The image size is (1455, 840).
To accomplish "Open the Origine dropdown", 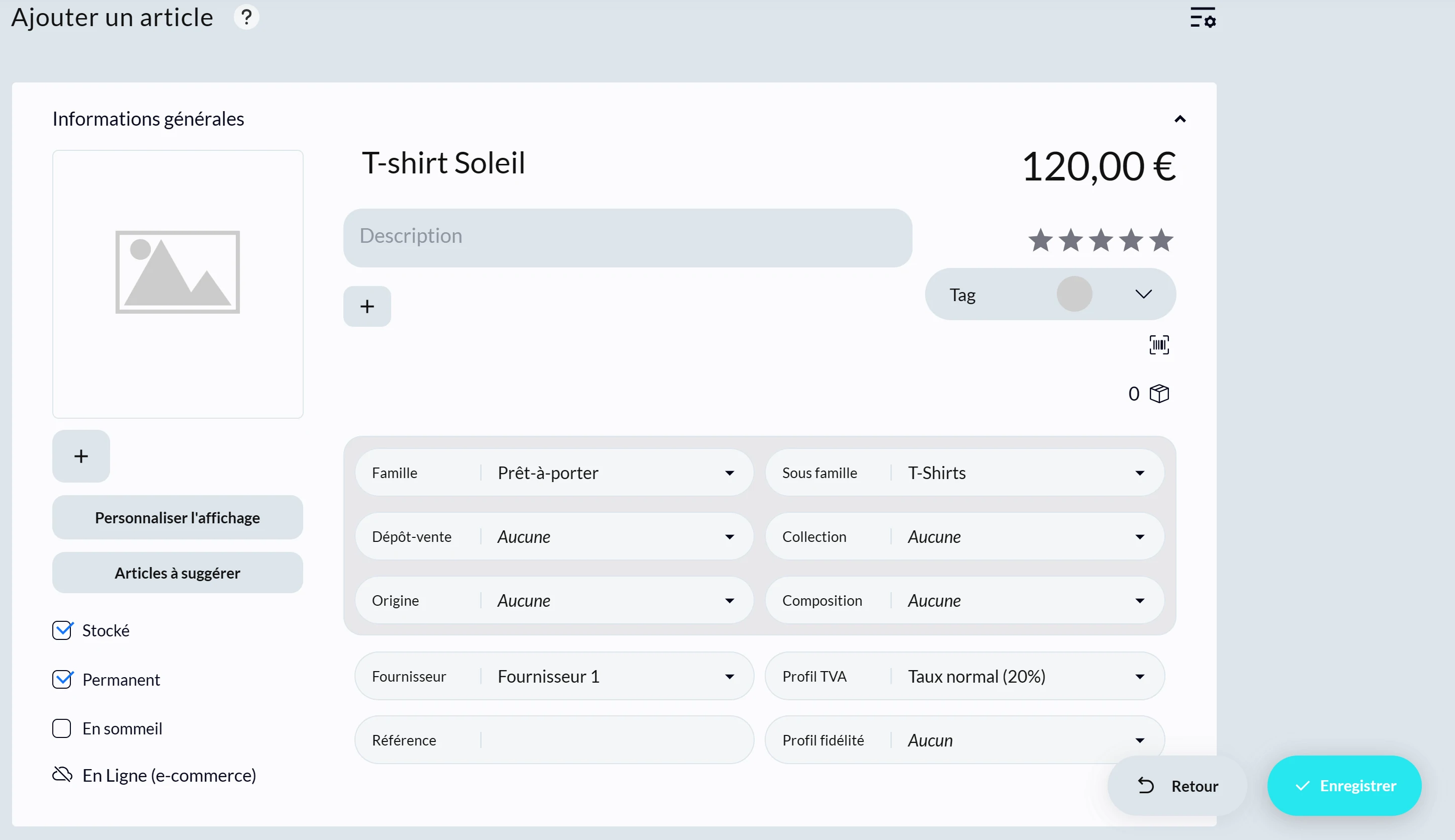I will click(x=554, y=601).
